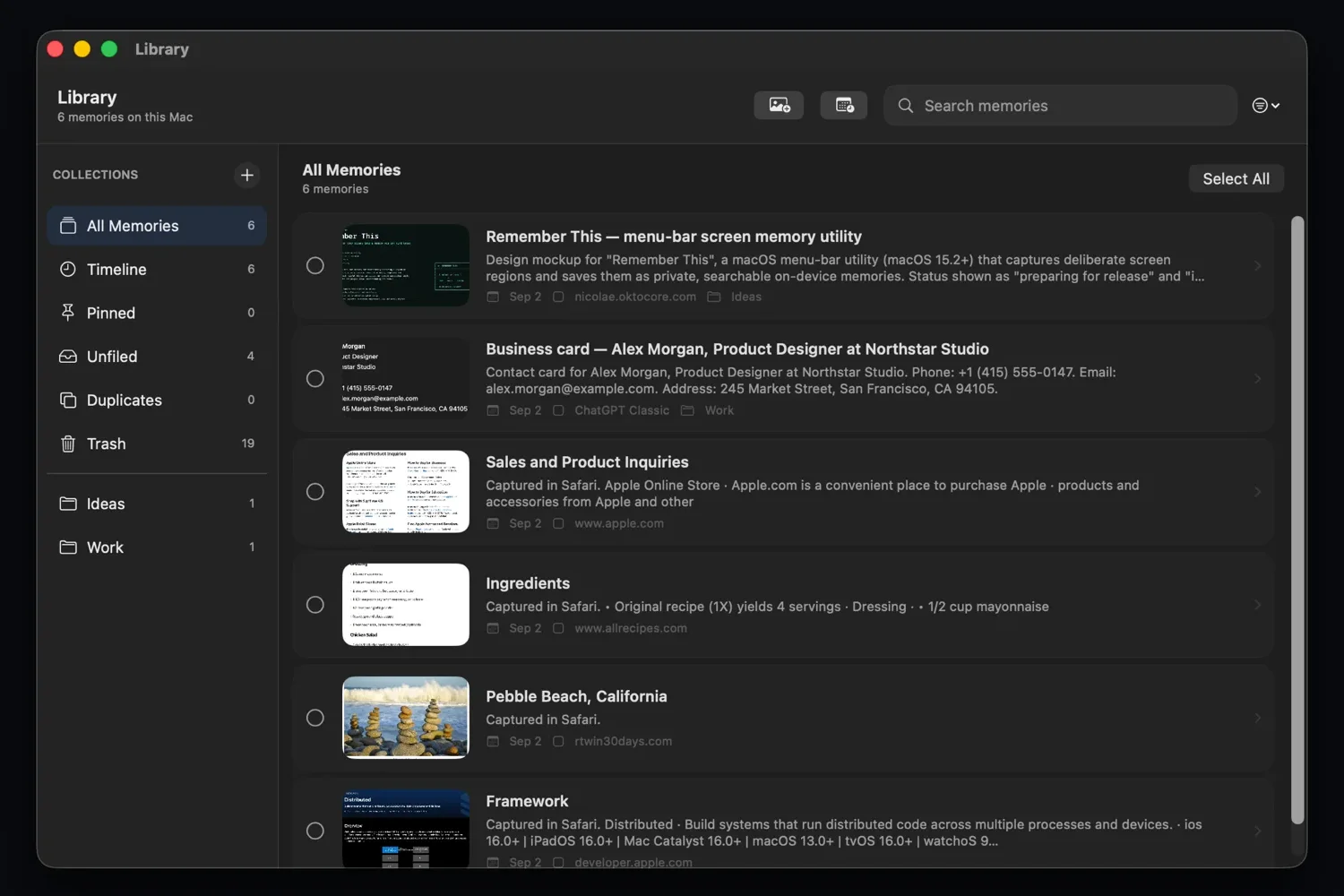The height and width of the screenshot is (896, 1344).
Task: Open the Trash collection
Action: click(x=157, y=444)
